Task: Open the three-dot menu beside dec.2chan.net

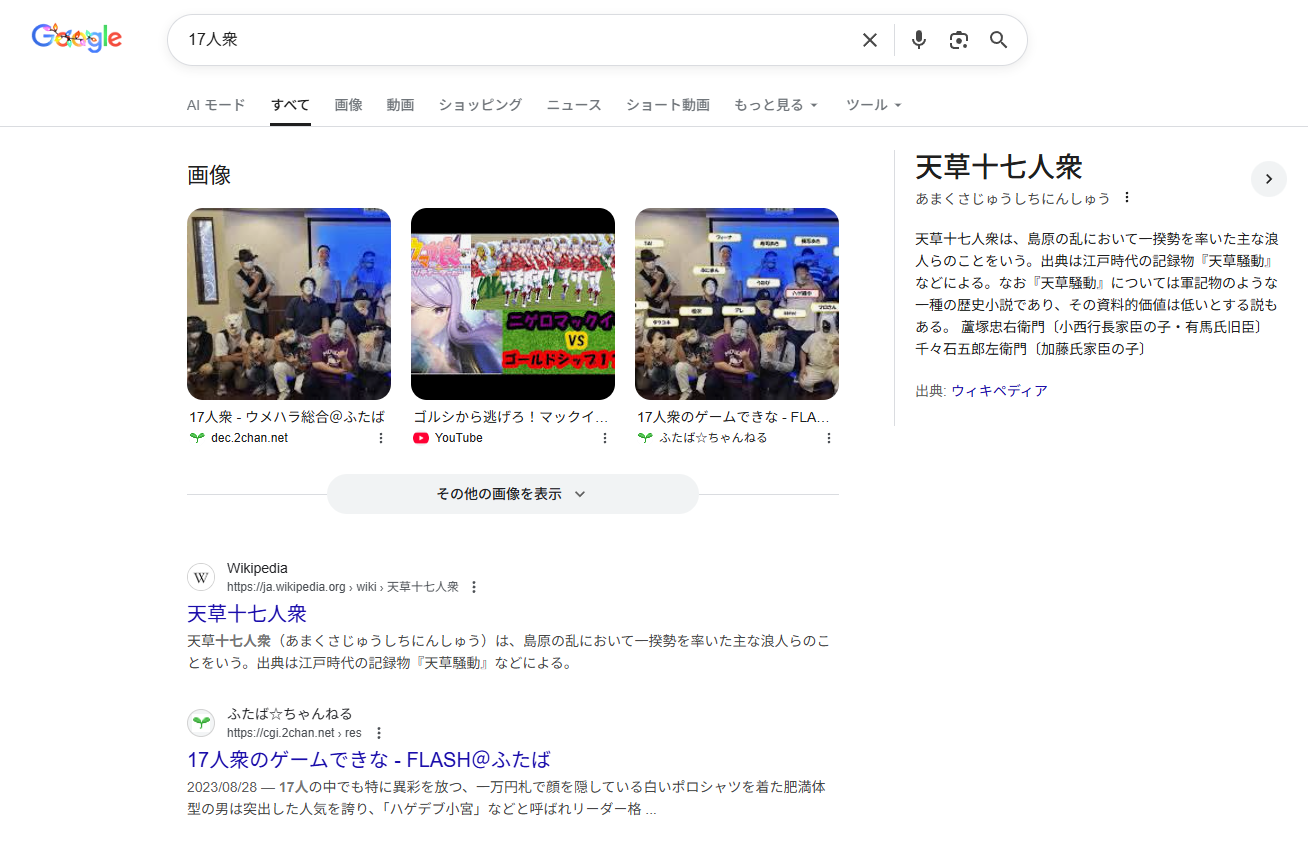Action: tap(380, 438)
